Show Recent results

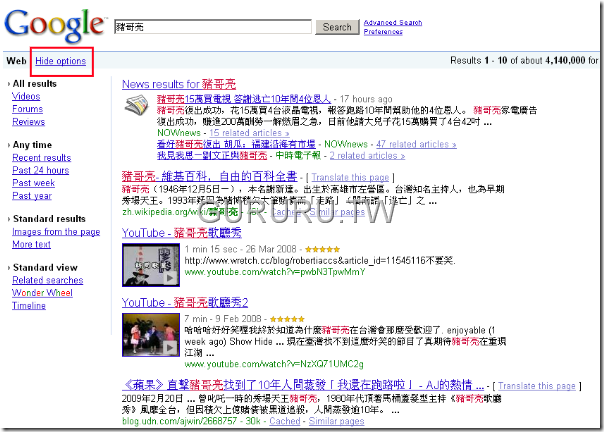(42, 158)
